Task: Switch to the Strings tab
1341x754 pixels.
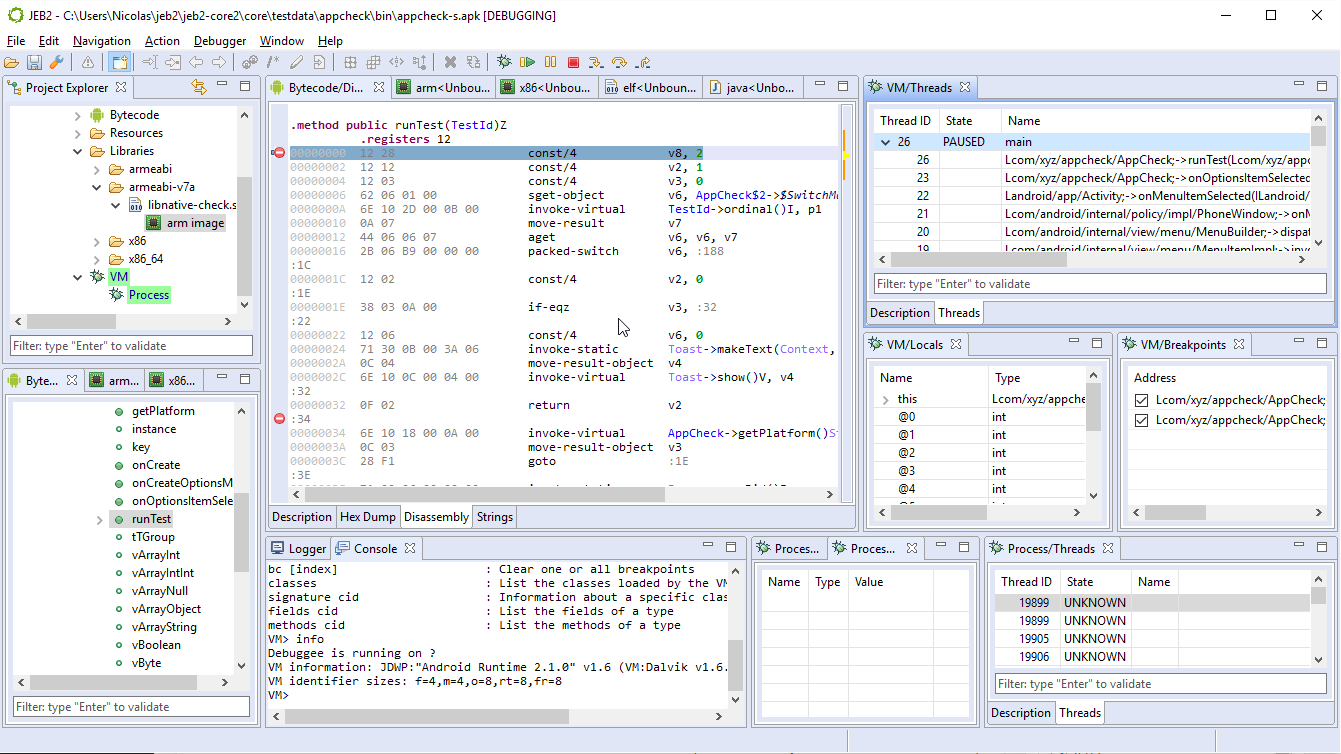Action: tap(495, 517)
